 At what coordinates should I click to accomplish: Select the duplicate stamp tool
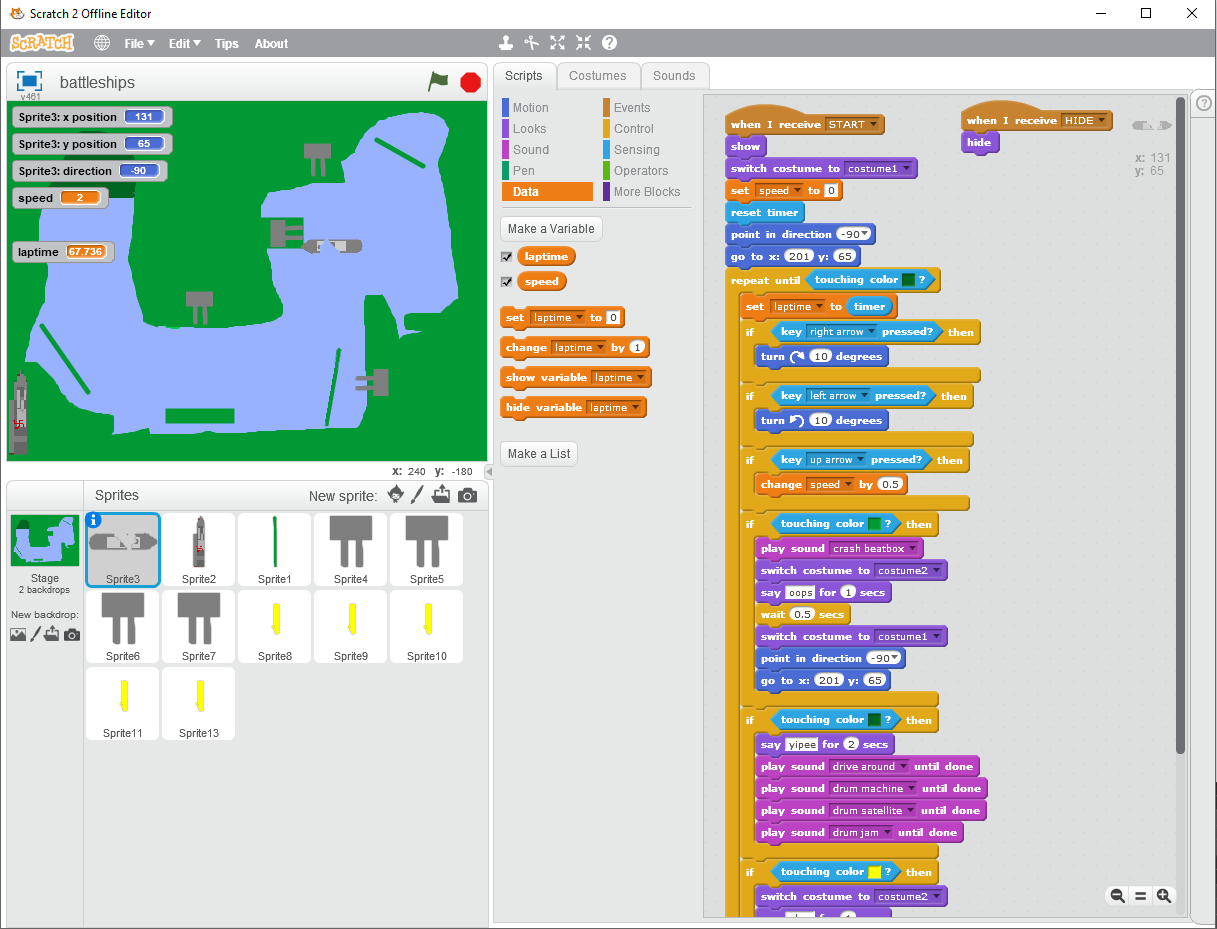click(x=506, y=43)
